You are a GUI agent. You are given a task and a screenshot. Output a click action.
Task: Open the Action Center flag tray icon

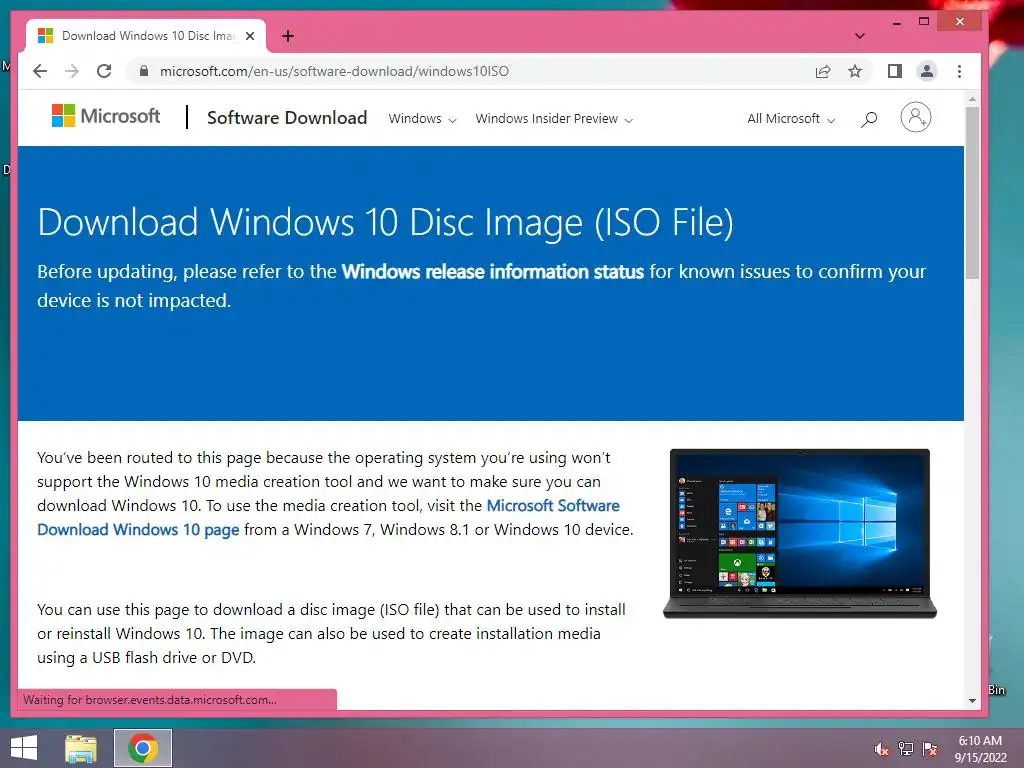[x=930, y=749]
